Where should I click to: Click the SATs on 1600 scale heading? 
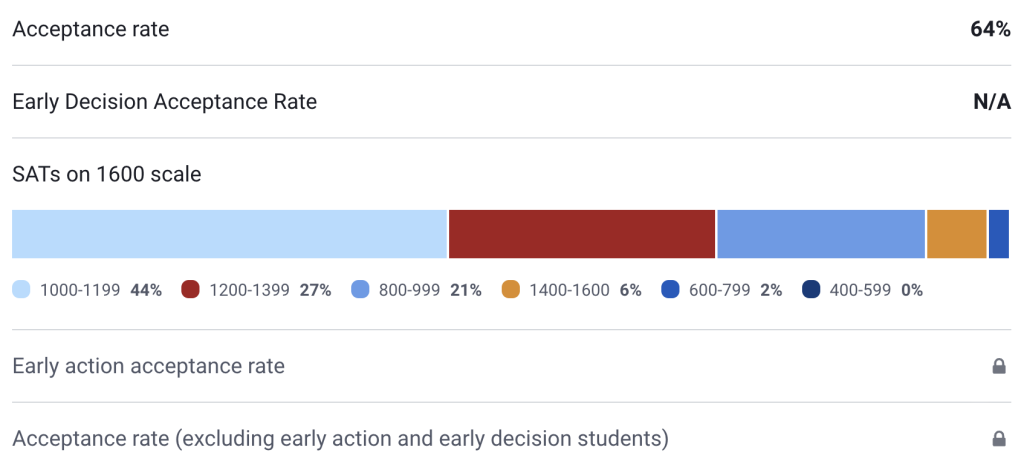tap(107, 174)
